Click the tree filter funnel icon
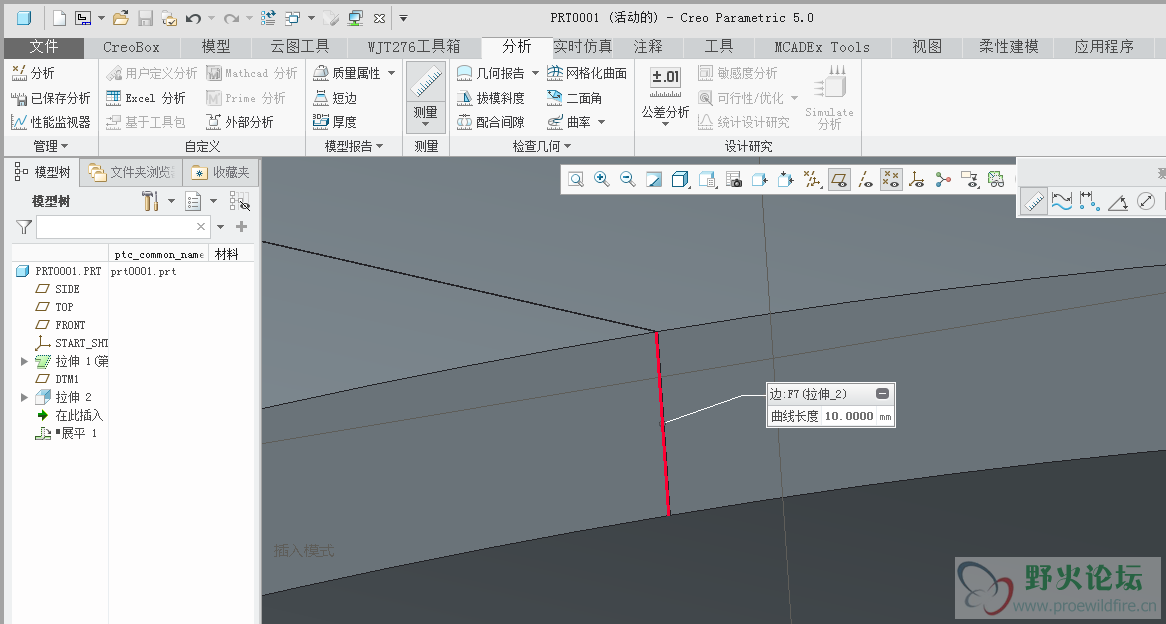This screenshot has width=1166, height=624. (x=24, y=227)
